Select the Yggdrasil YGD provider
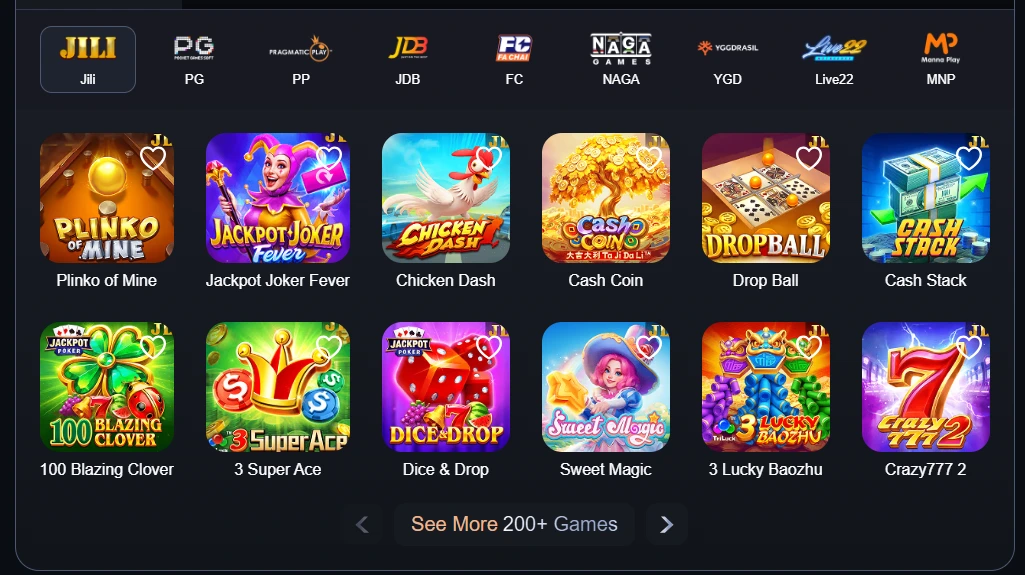Viewport: 1025px width, 575px height. coord(728,59)
